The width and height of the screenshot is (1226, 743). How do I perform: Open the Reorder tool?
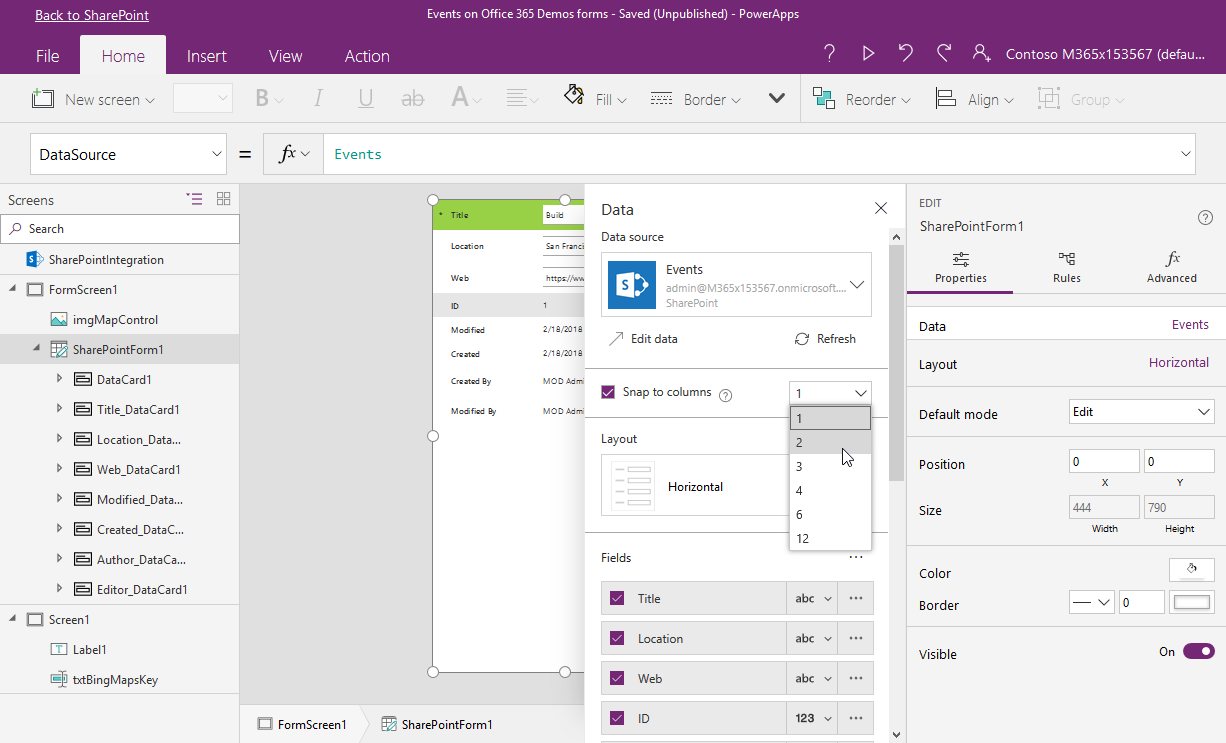(x=862, y=99)
